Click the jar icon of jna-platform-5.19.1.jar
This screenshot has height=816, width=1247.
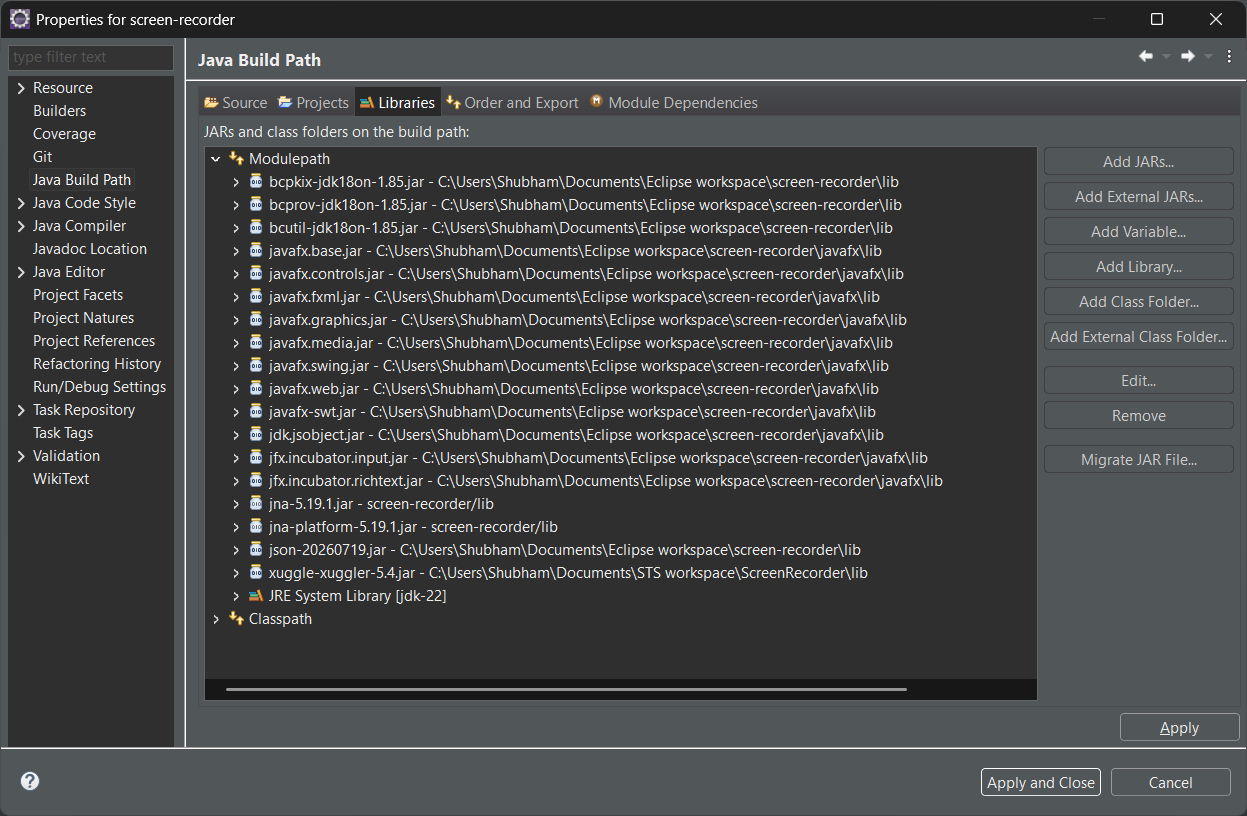tap(256, 527)
